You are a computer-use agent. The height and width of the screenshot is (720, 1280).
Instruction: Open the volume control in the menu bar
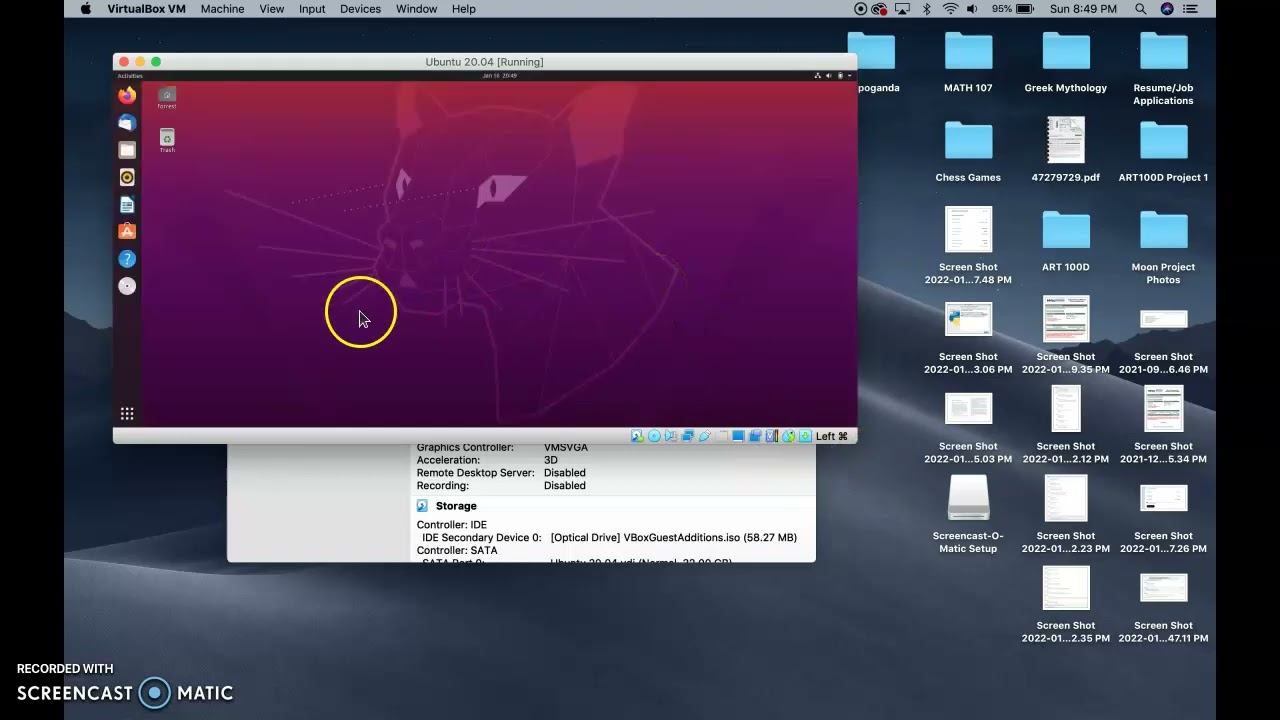click(973, 9)
